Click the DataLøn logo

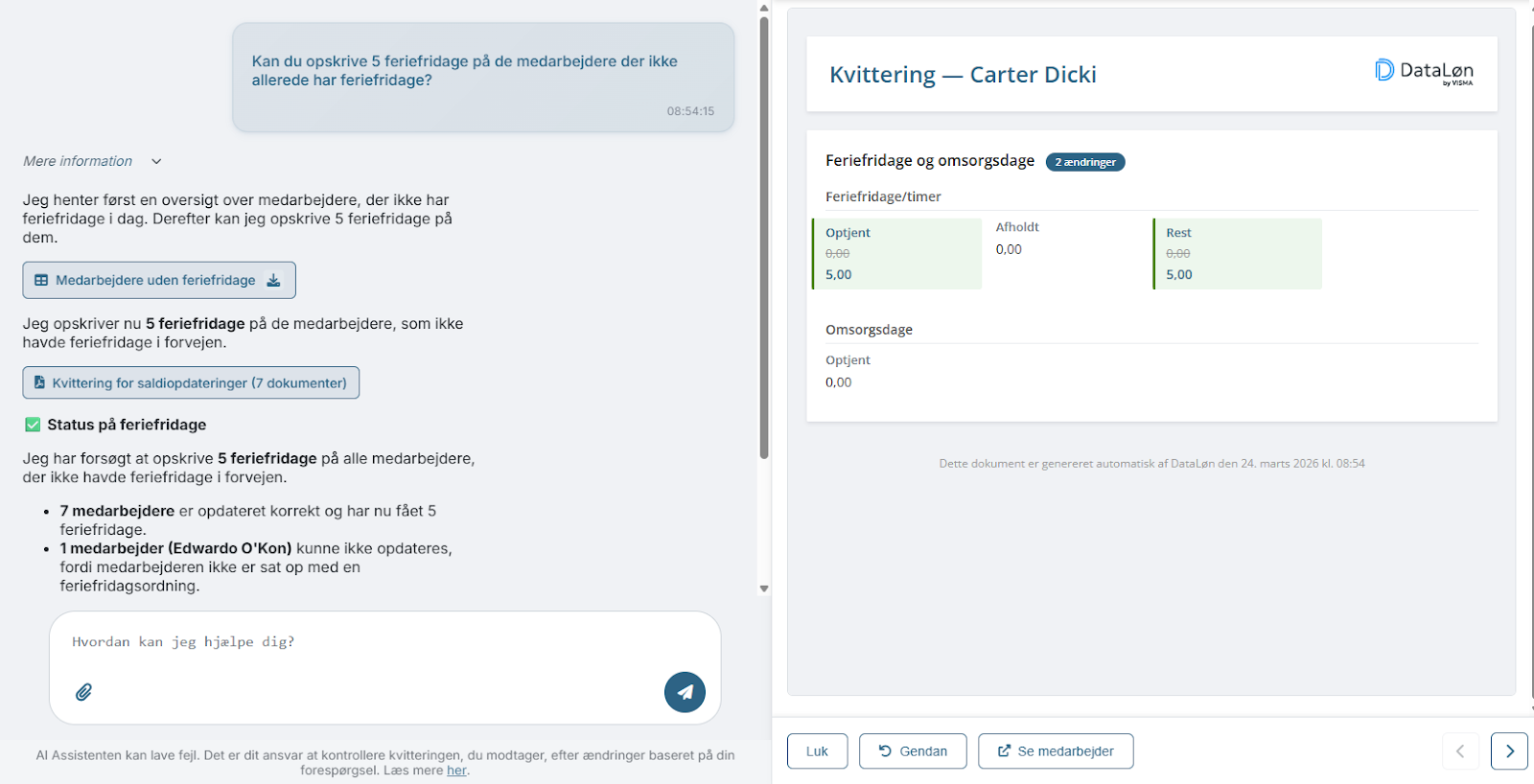click(x=1424, y=72)
